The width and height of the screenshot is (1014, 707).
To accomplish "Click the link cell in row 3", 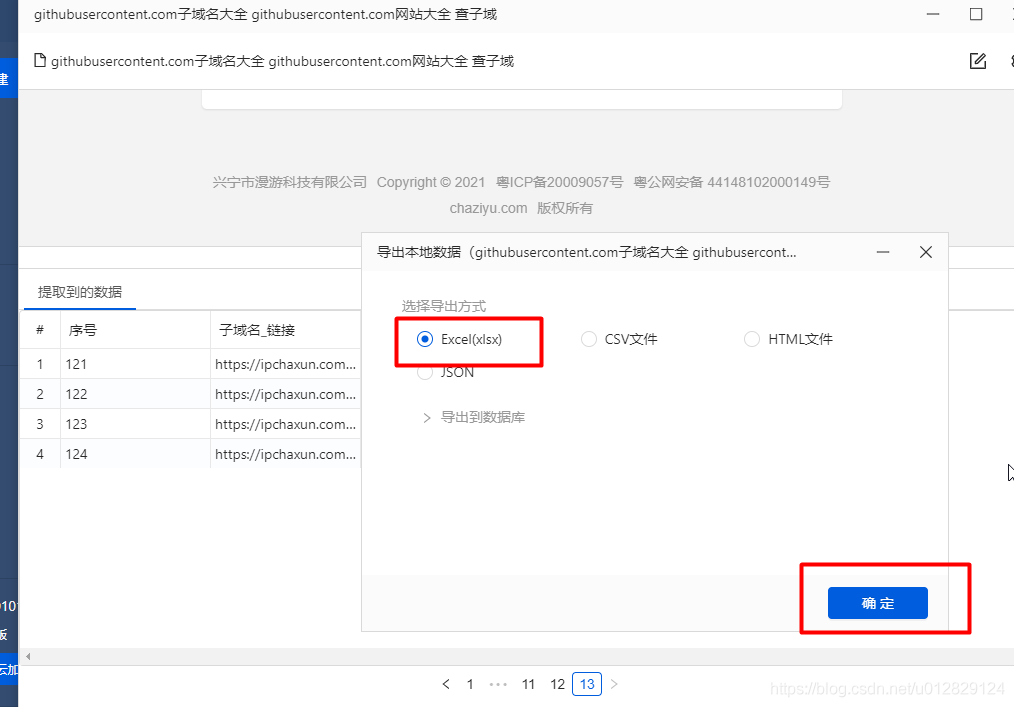I will tap(285, 424).
